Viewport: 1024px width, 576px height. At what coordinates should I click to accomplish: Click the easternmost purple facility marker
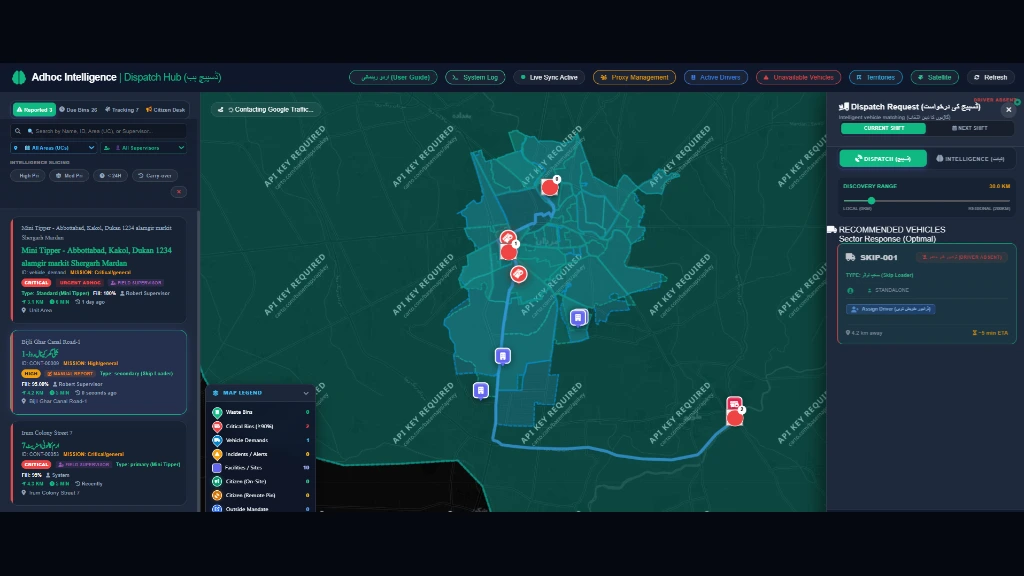coord(578,318)
